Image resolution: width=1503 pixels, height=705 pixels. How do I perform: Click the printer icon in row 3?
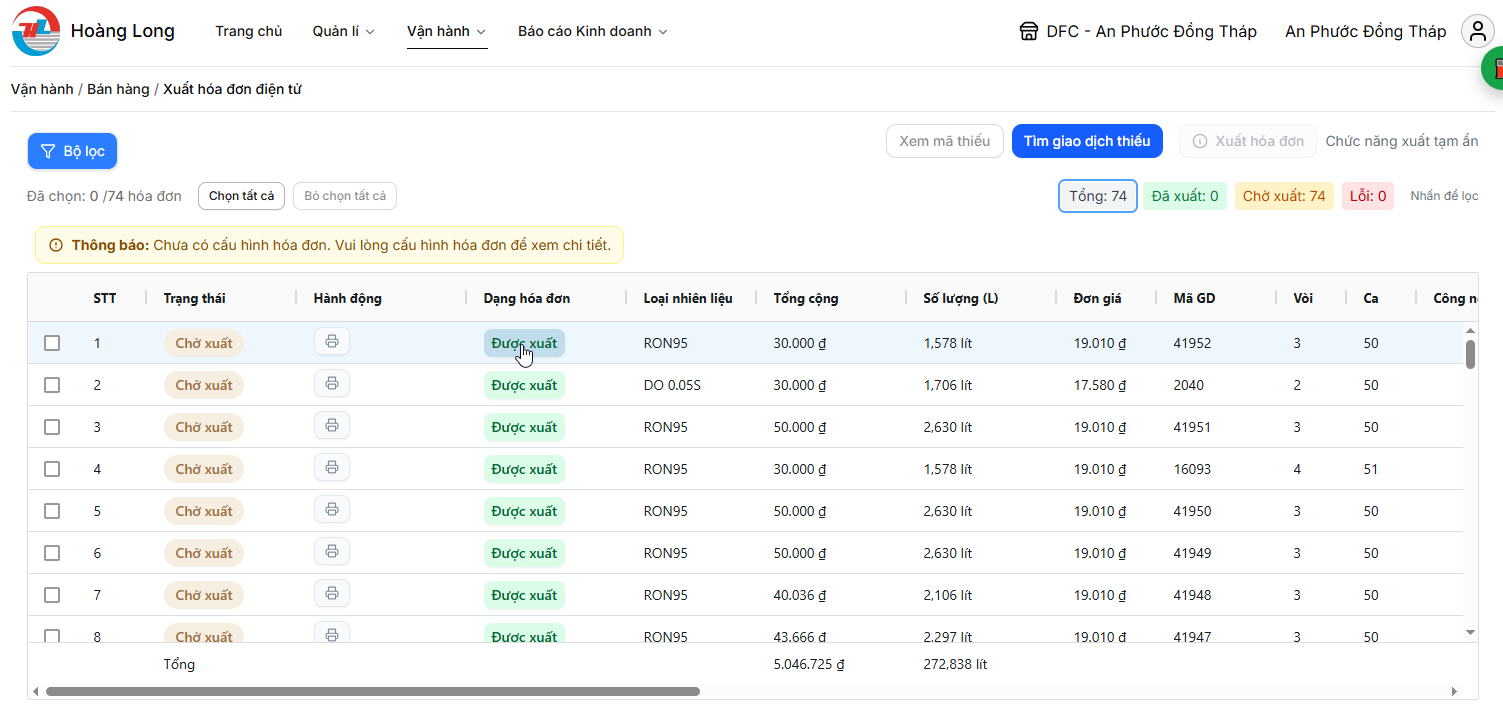[332, 426]
